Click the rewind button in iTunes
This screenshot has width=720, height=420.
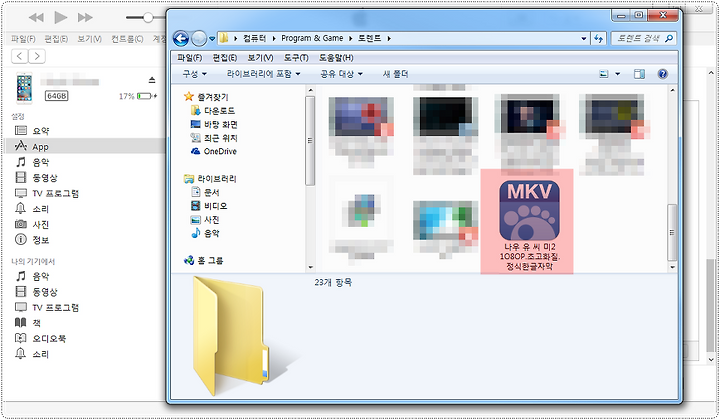pyautogui.click(x=36, y=18)
